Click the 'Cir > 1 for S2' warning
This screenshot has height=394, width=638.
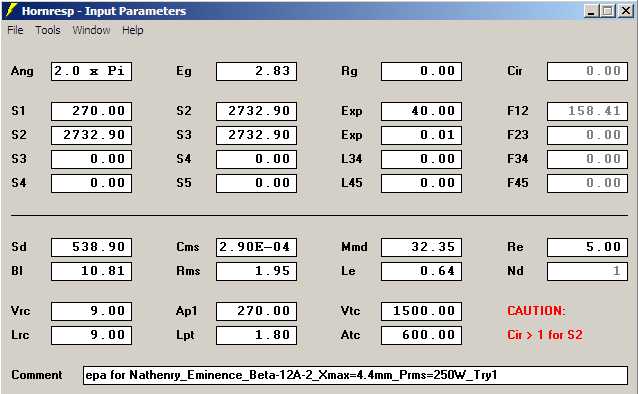coord(545,335)
